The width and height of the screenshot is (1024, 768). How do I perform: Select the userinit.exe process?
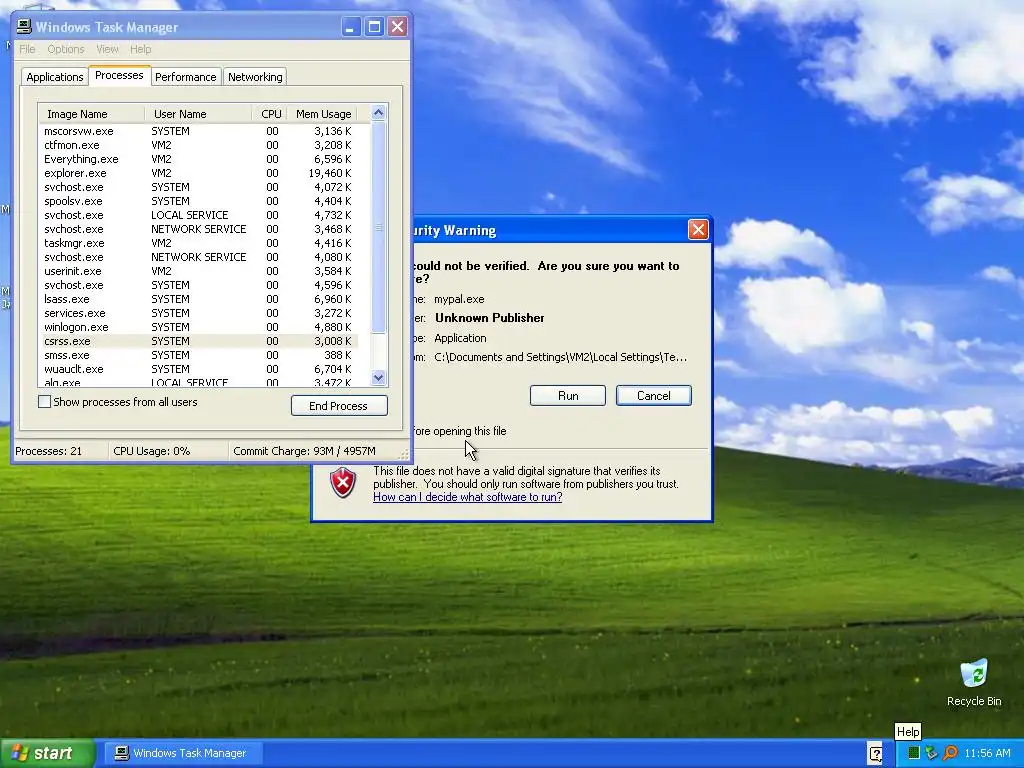pos(199,271)
